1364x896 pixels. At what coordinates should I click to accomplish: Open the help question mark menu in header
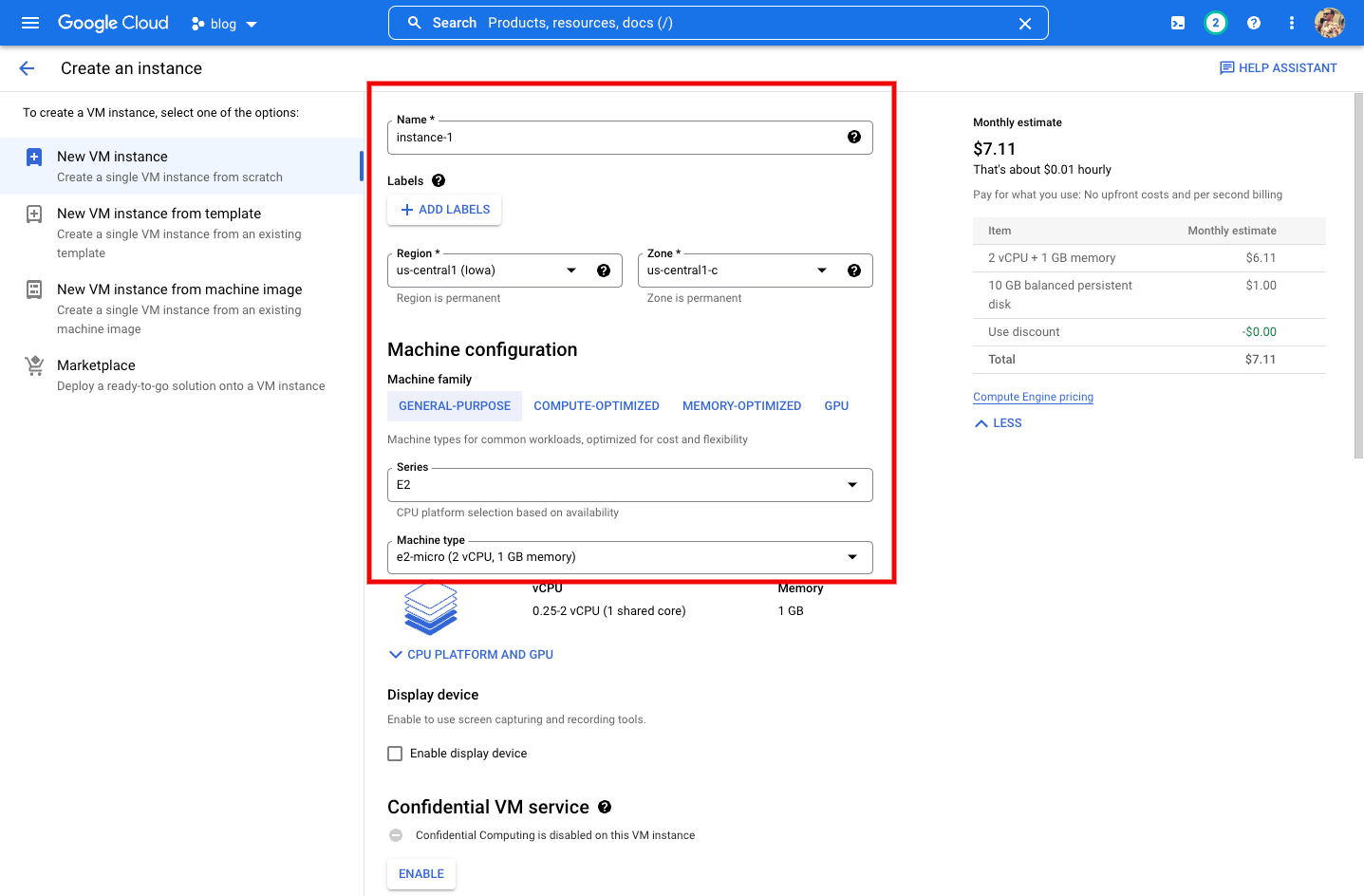pyautogui.click(x=1254, y=23)
